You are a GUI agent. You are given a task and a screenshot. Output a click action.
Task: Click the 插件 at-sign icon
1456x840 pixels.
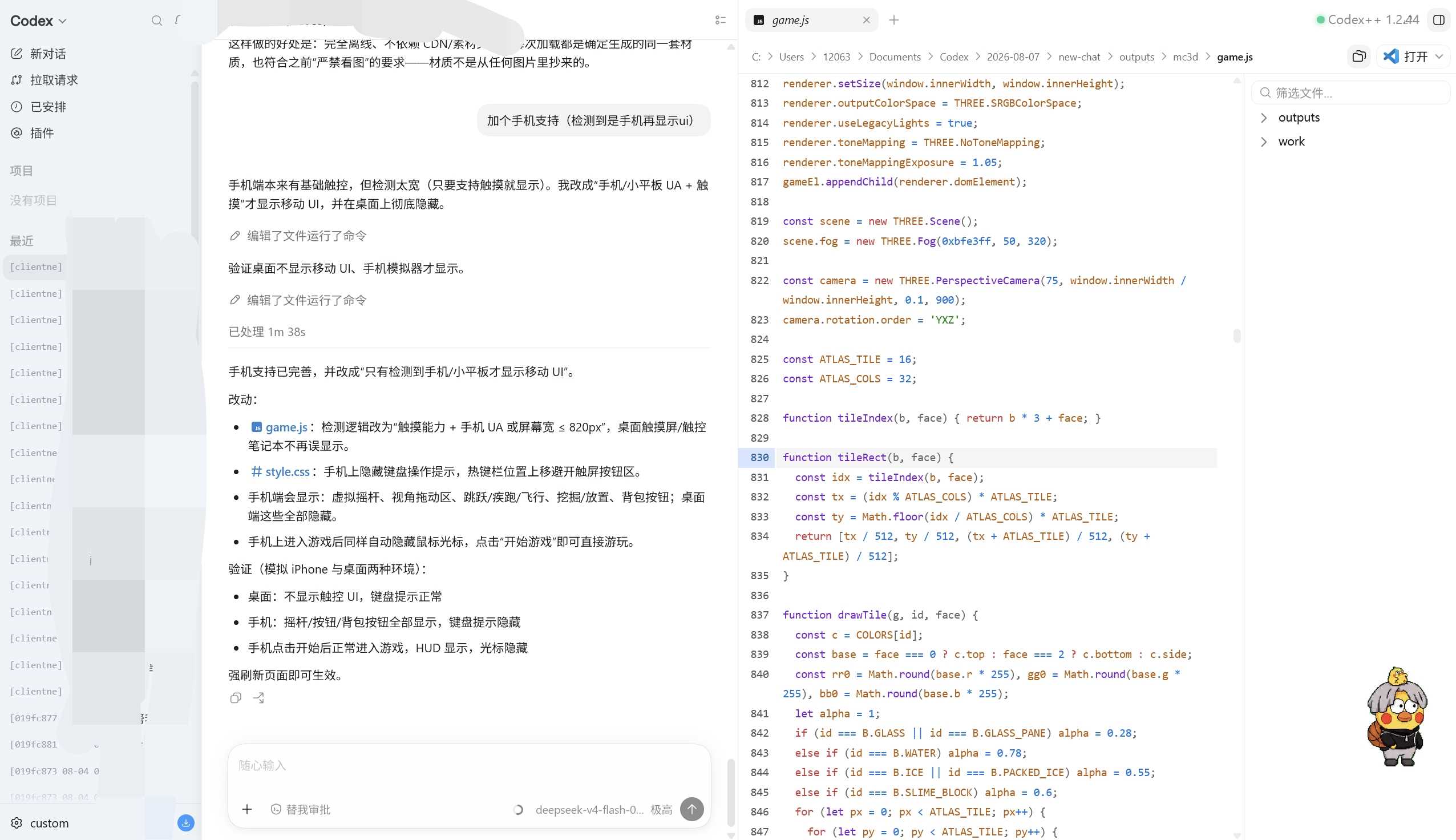click(x=17, y=134)
